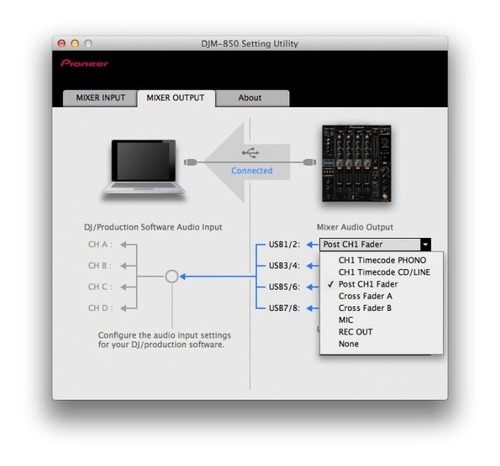Click the Pioneer logo
The width and height of the screenshot is (500, 466).
tap(85, 63)
